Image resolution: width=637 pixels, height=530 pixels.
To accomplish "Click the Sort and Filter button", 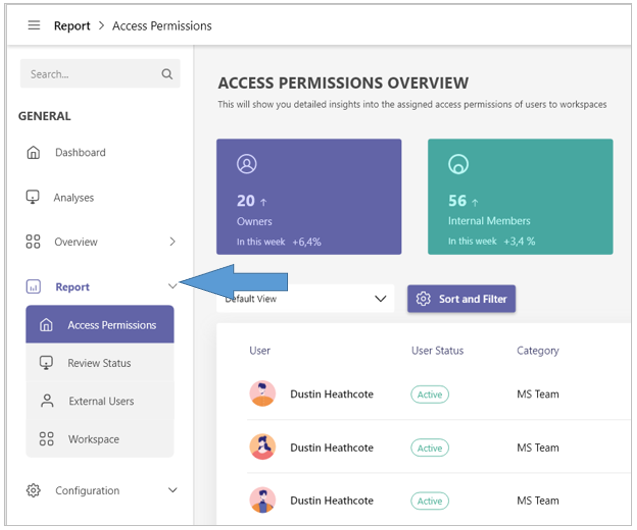I will tap(461, 299).
